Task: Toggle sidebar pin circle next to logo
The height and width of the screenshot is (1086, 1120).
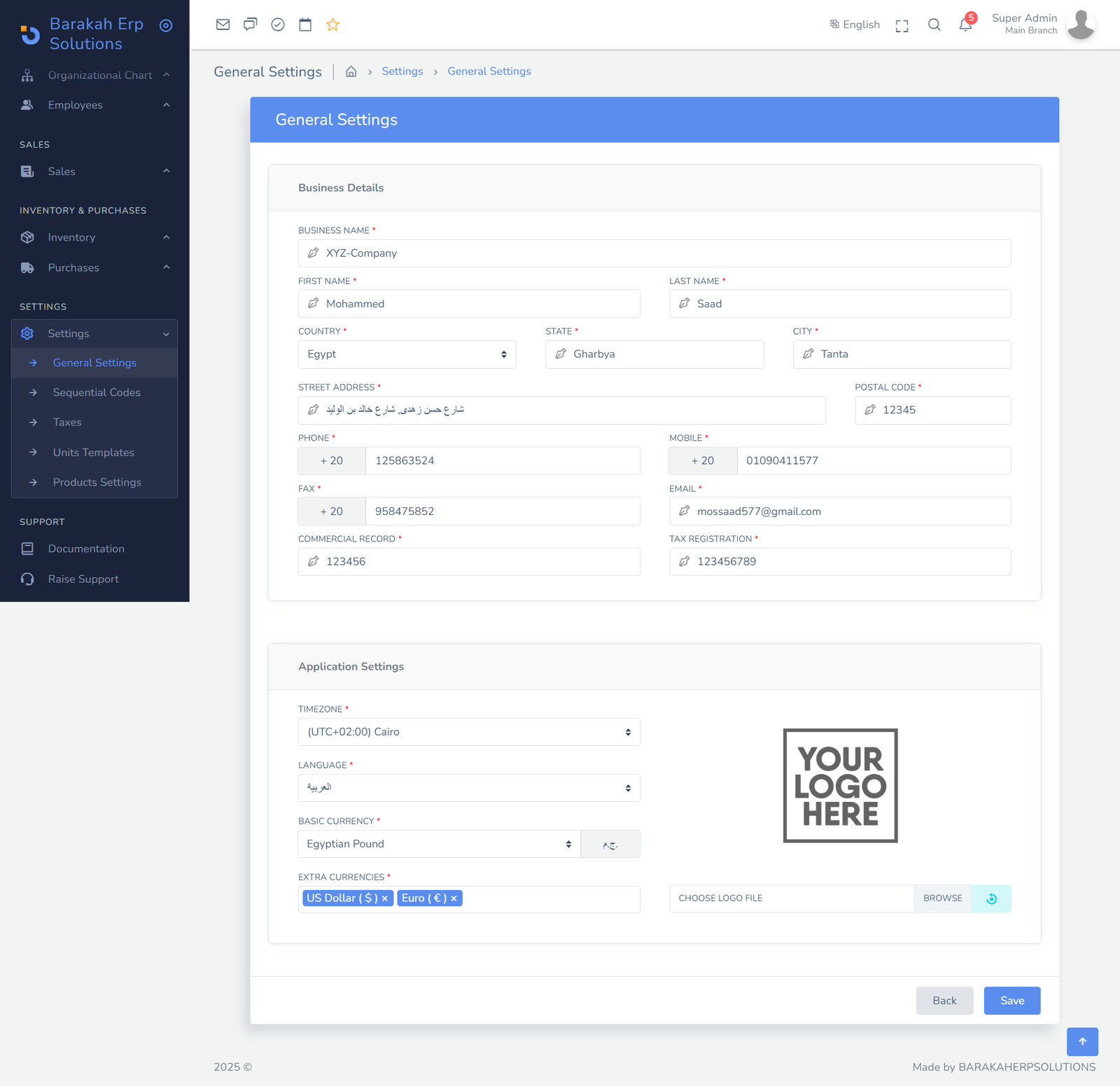Action: [x=166, y=26]
